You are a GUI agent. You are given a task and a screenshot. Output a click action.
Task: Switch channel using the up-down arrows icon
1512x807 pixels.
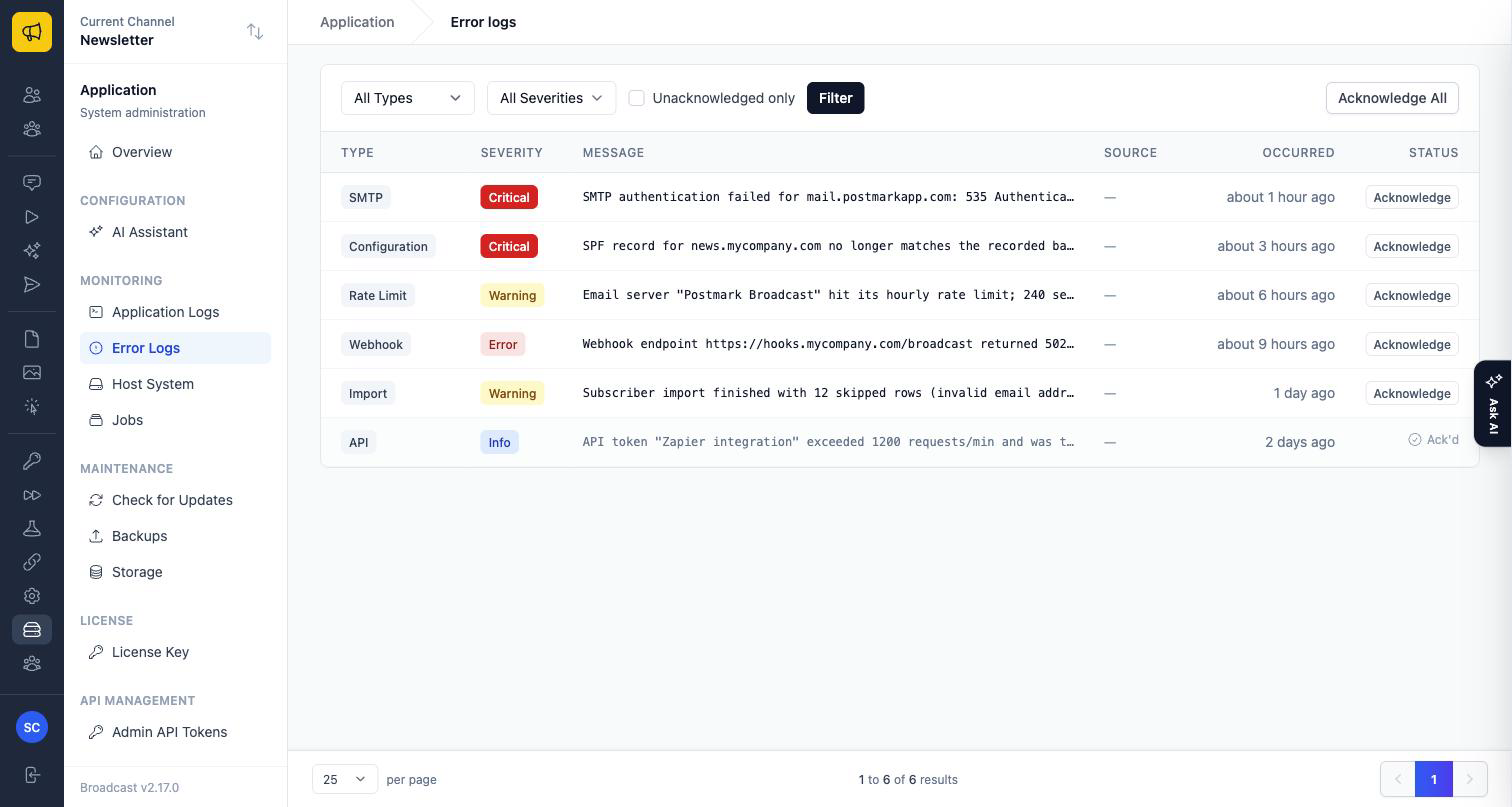pyautogui.click(x=255, y=32)
